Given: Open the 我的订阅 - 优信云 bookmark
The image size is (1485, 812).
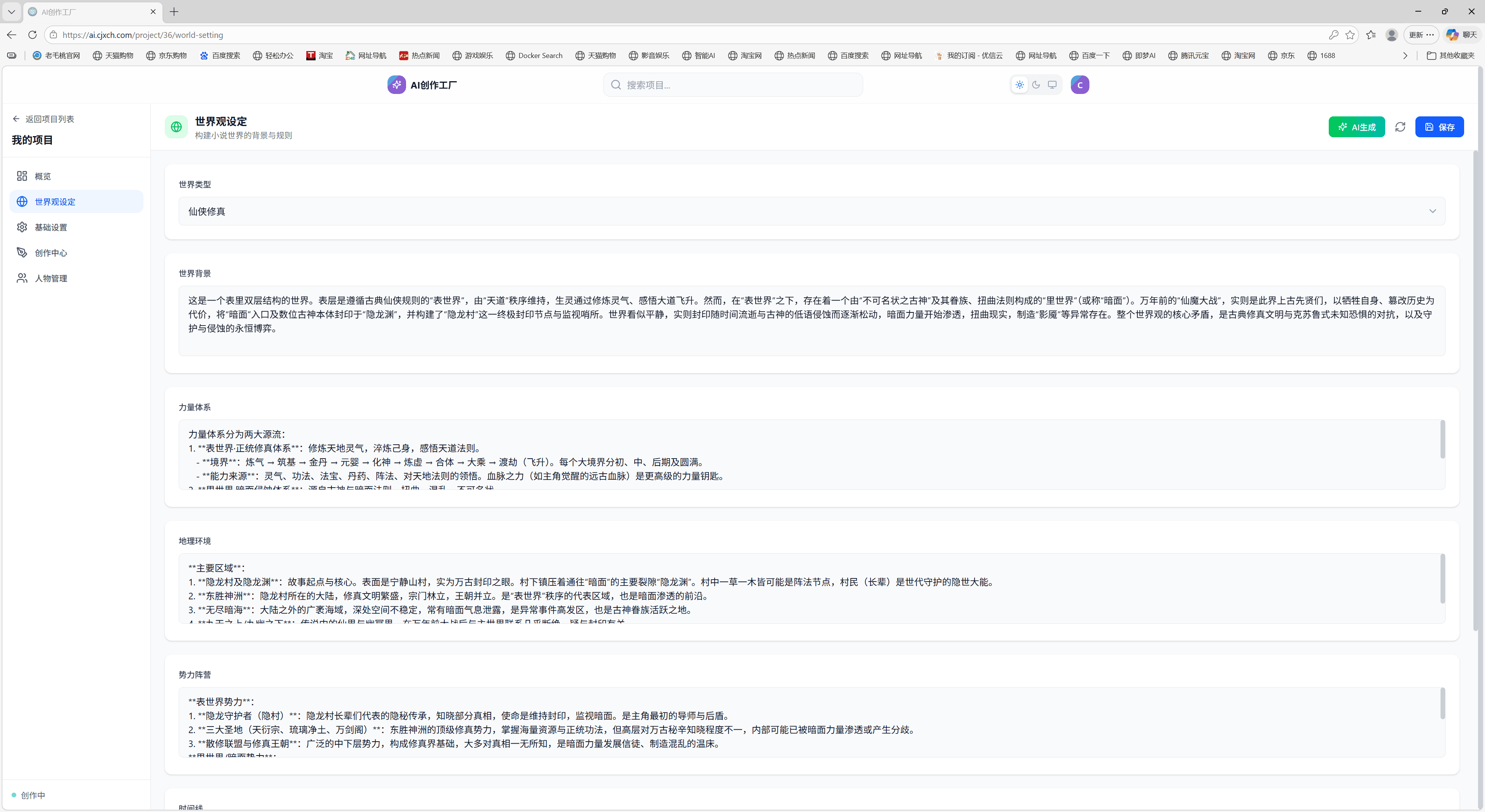Looking at the screenshot, I should pos(968,55).
